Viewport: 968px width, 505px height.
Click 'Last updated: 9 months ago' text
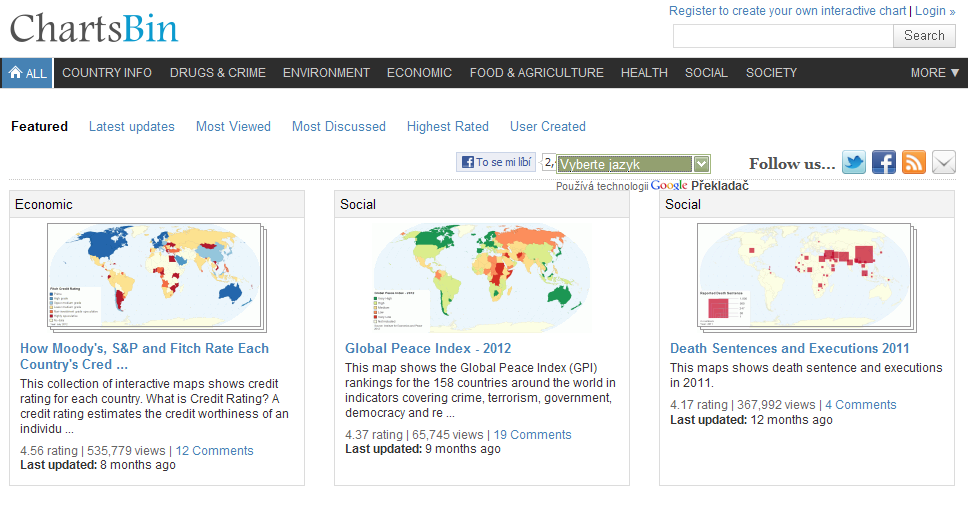[423, 449]
